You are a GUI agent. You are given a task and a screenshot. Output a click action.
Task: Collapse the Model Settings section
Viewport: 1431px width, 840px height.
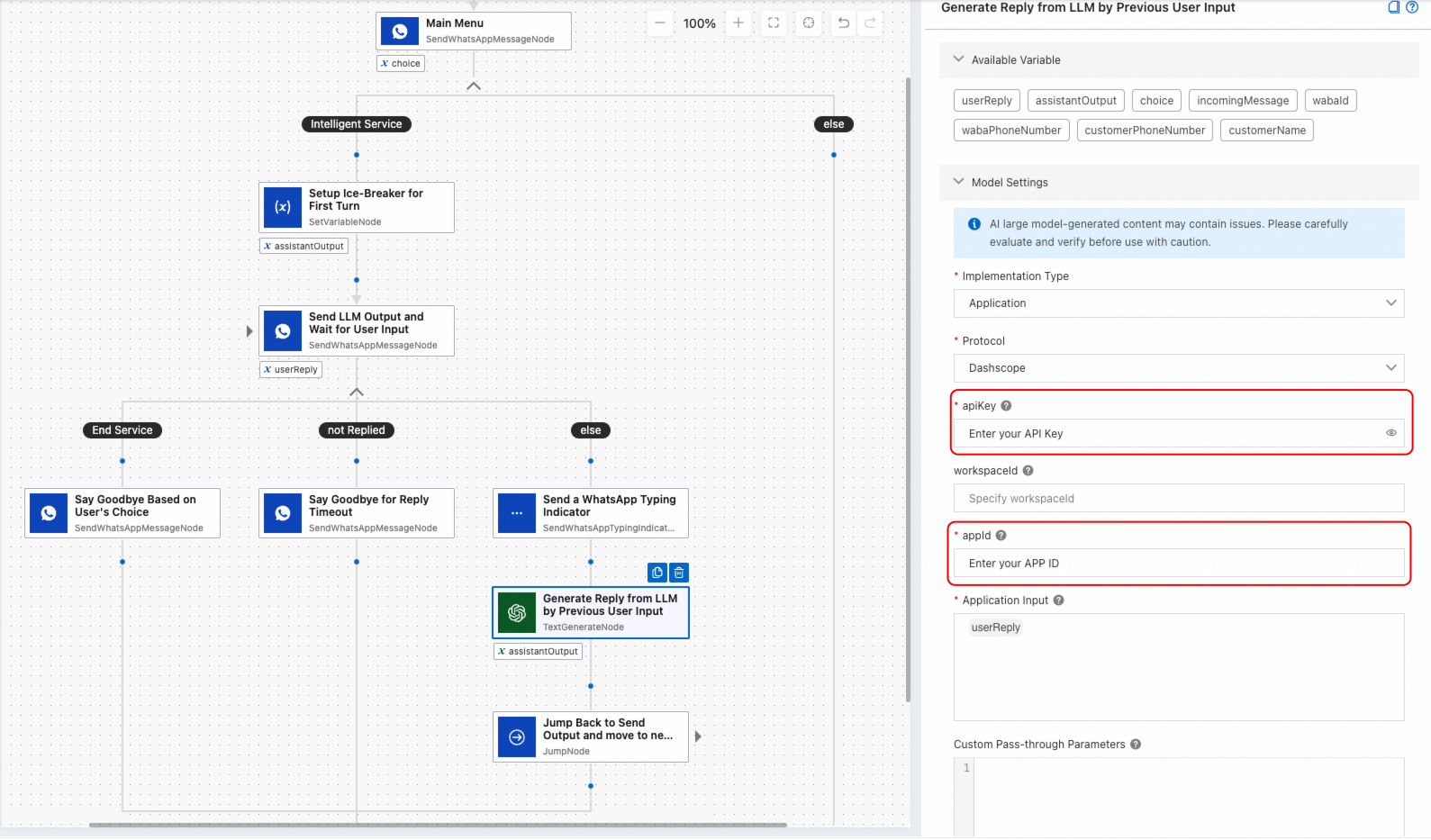click(958, 182)
